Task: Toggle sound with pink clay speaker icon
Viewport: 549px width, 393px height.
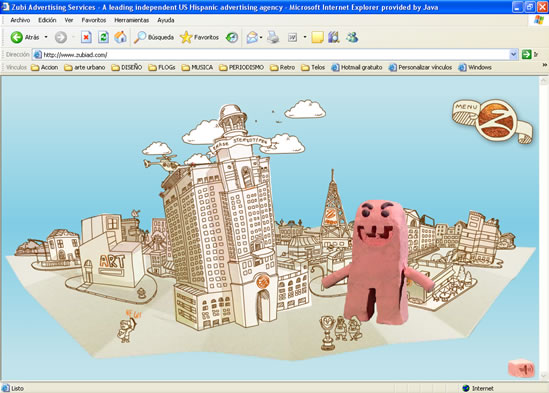Action: pos(521,368)
